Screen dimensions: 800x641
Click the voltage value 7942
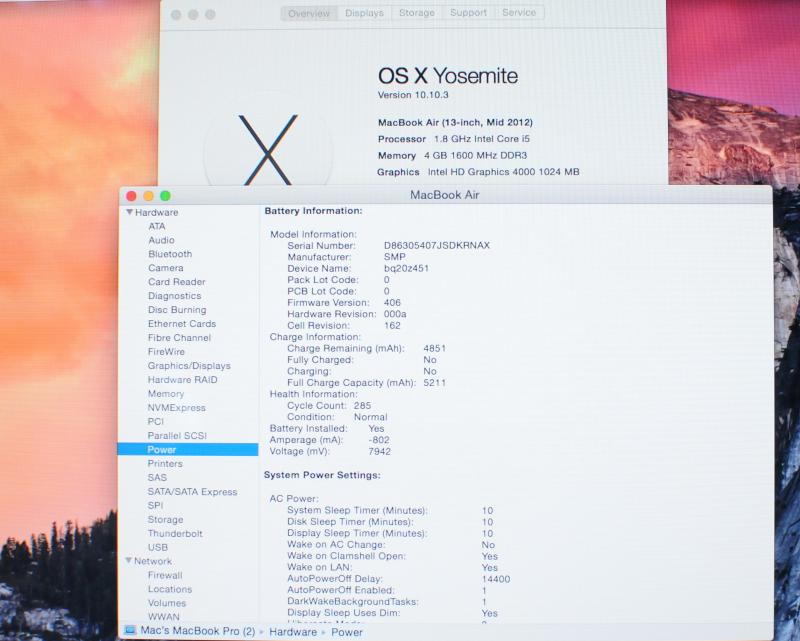tap(379, 452)
